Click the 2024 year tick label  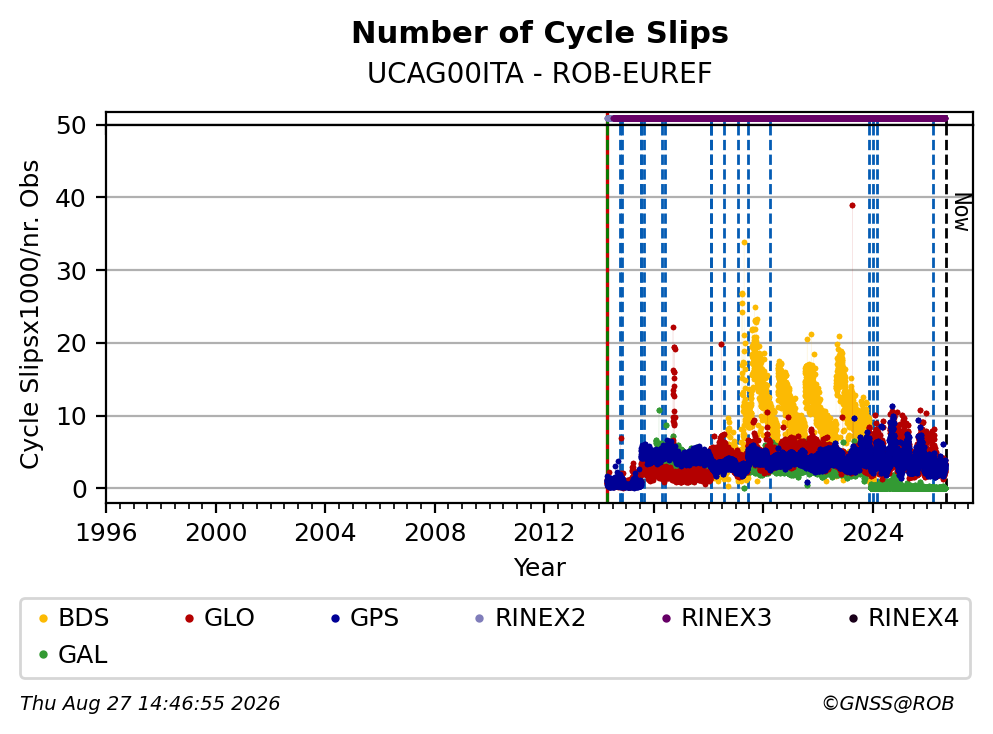click(x=873, y=533)
